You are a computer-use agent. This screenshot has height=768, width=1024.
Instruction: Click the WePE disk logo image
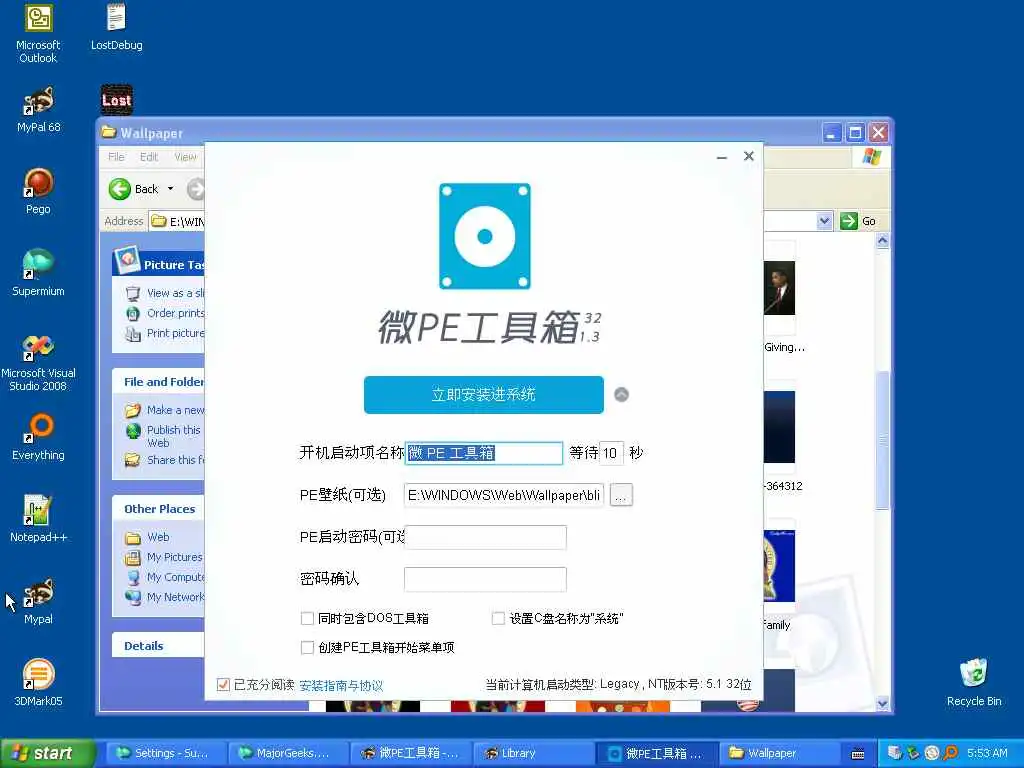[x=485, y=236]
